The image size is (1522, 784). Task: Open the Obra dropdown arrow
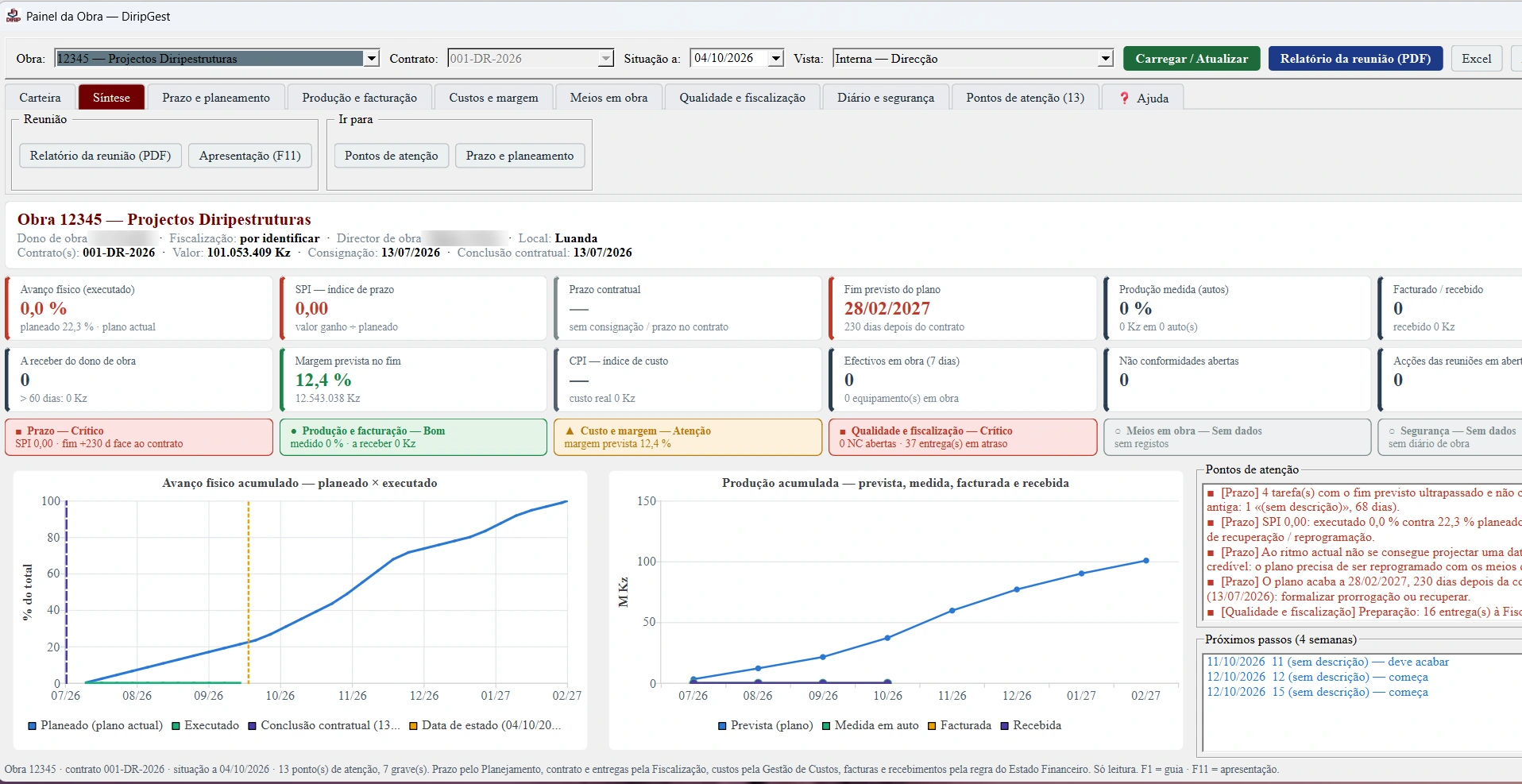point(371,58)
